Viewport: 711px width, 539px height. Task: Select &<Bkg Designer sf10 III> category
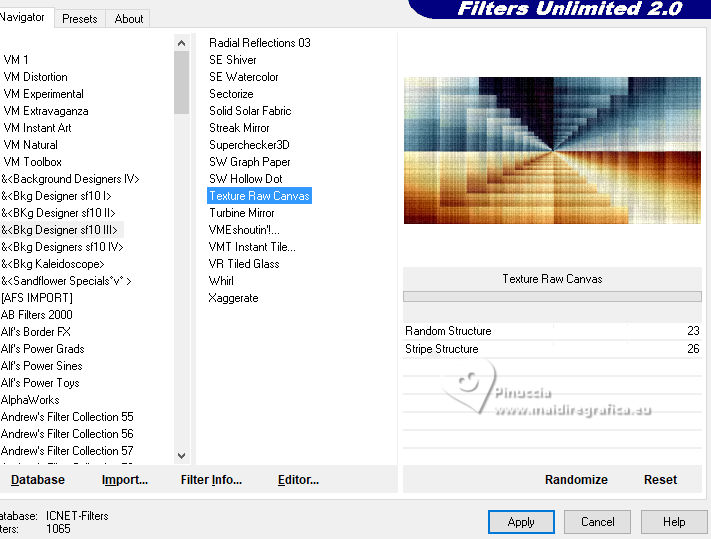click(x=59, y=230)
